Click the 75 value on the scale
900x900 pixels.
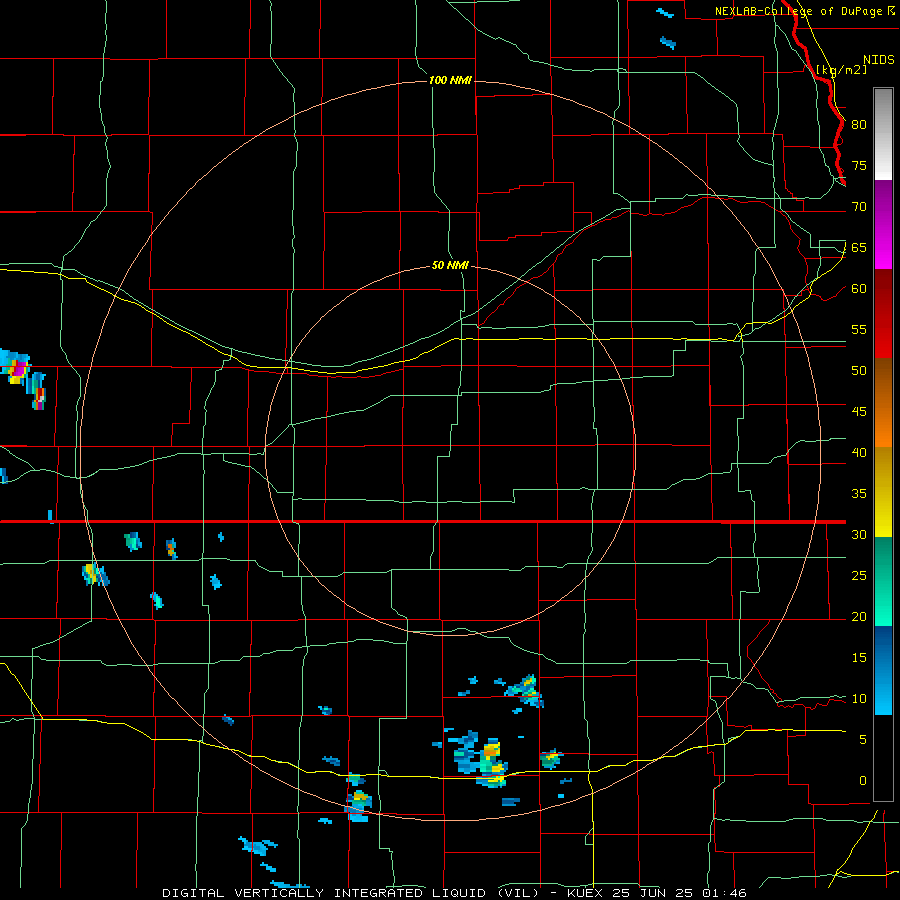859,165
